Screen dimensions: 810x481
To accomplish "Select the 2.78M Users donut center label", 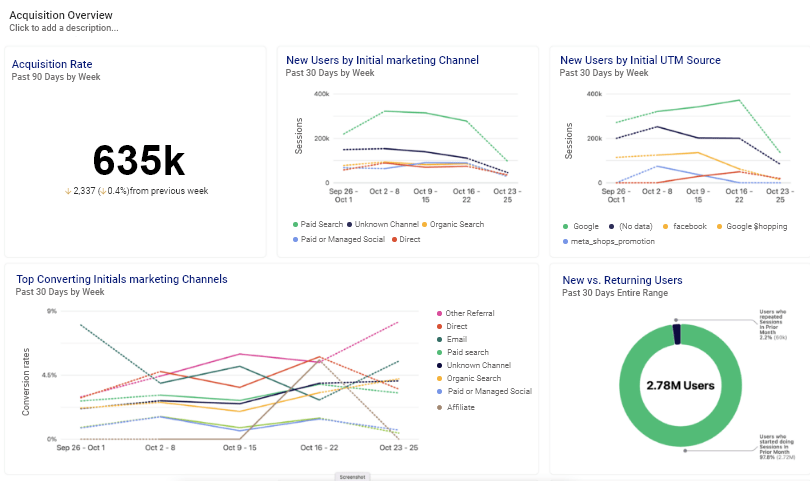I will 680,385.
